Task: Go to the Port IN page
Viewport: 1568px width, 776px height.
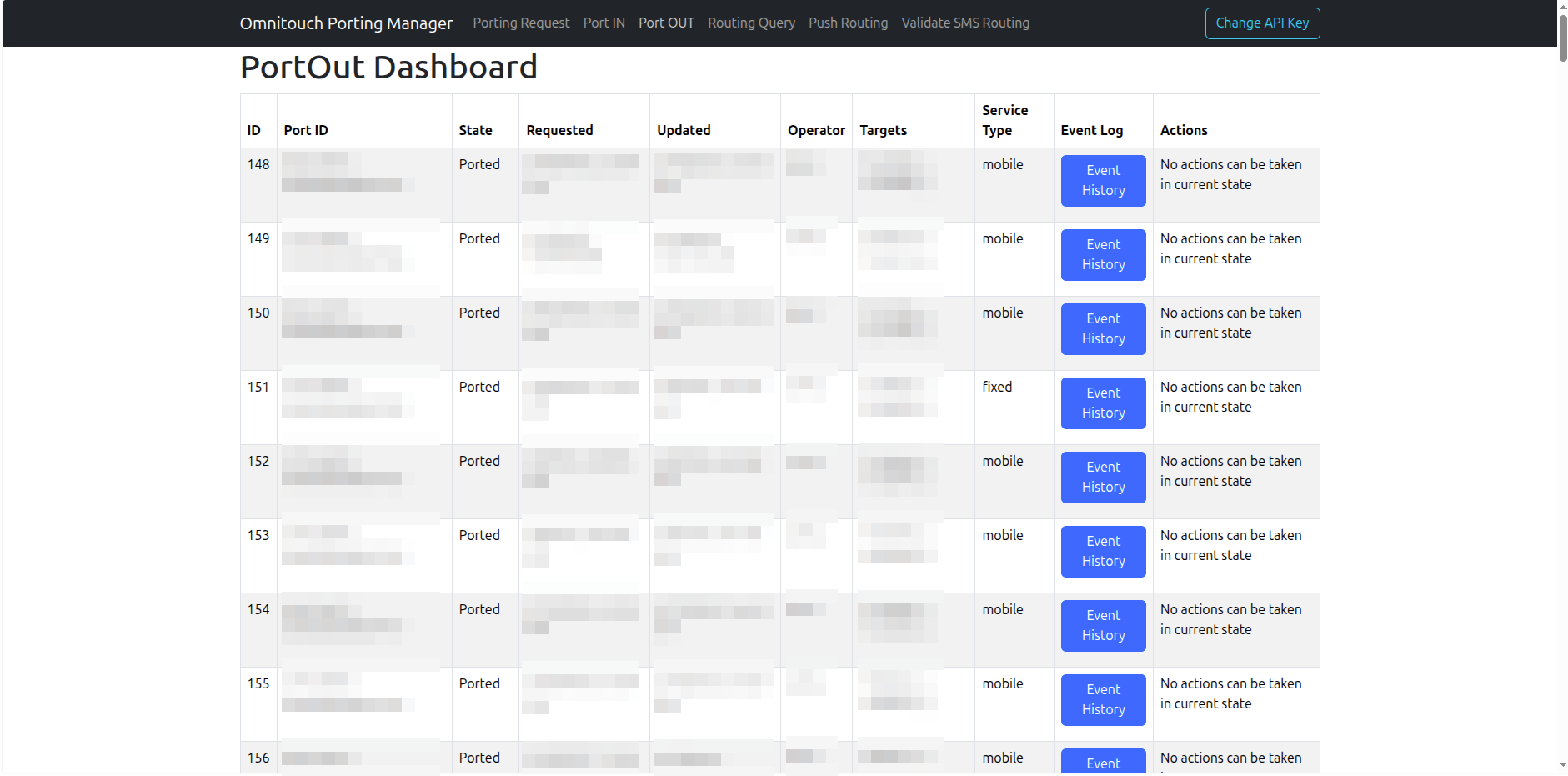Action: 604,23
